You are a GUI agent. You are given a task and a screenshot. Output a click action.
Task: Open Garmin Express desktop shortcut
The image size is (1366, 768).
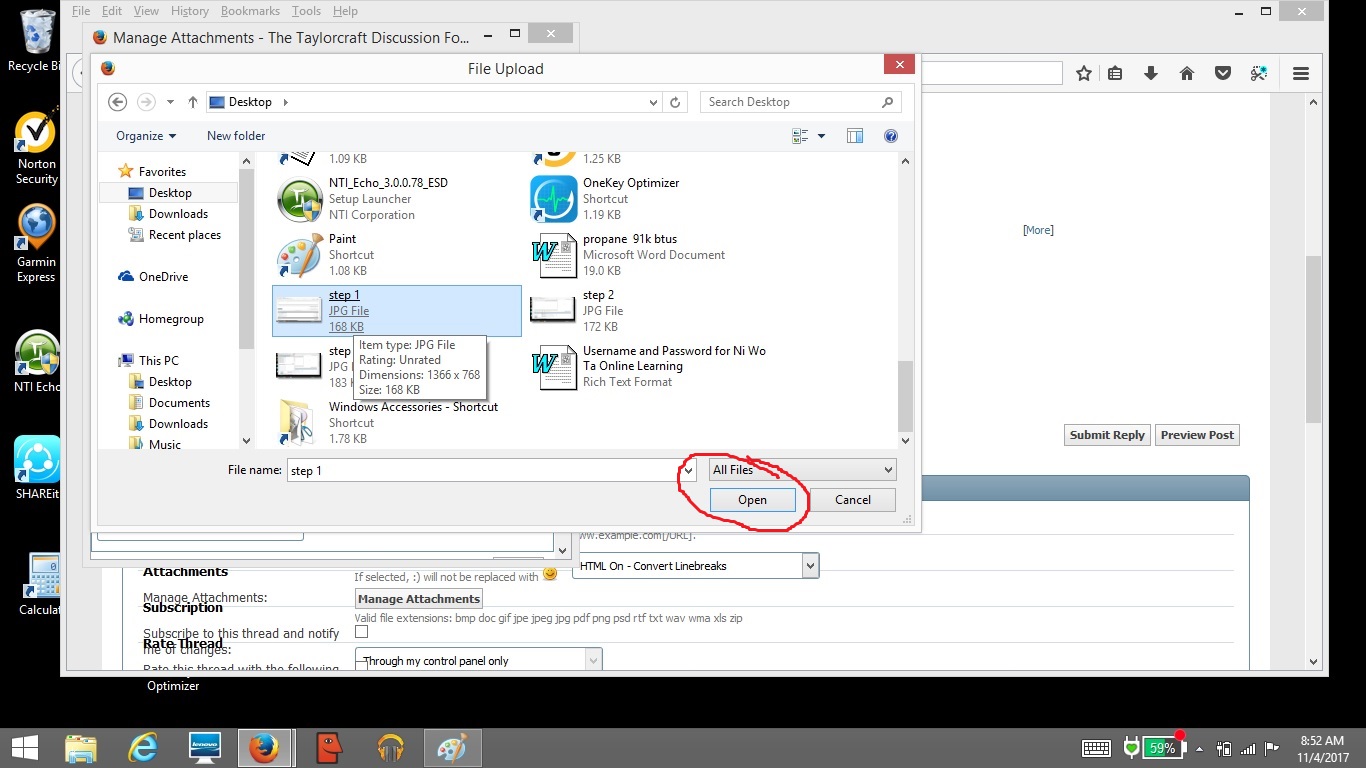pyautogui.click(x=36, y=244)
